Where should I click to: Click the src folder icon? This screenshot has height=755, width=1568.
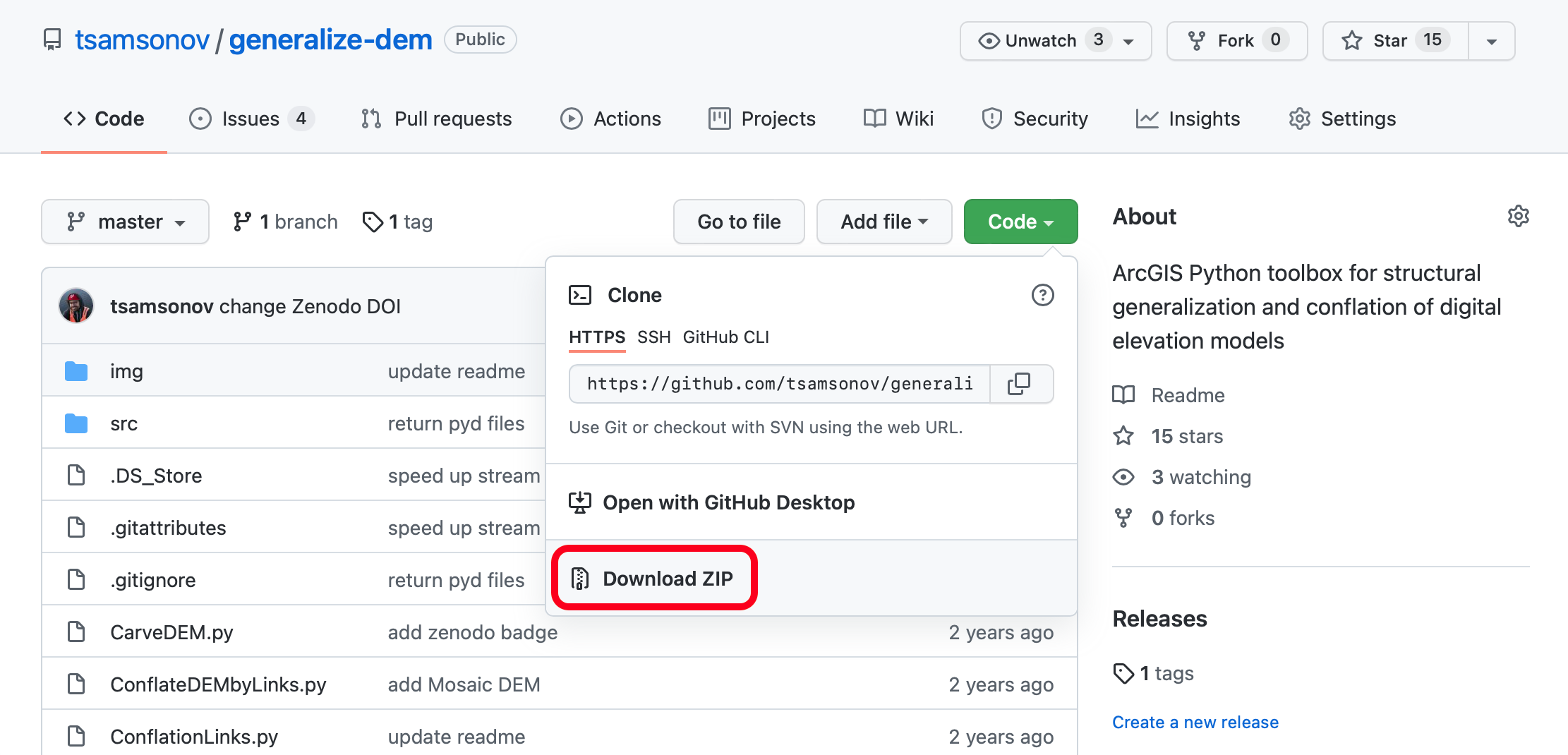click(76, 423)
